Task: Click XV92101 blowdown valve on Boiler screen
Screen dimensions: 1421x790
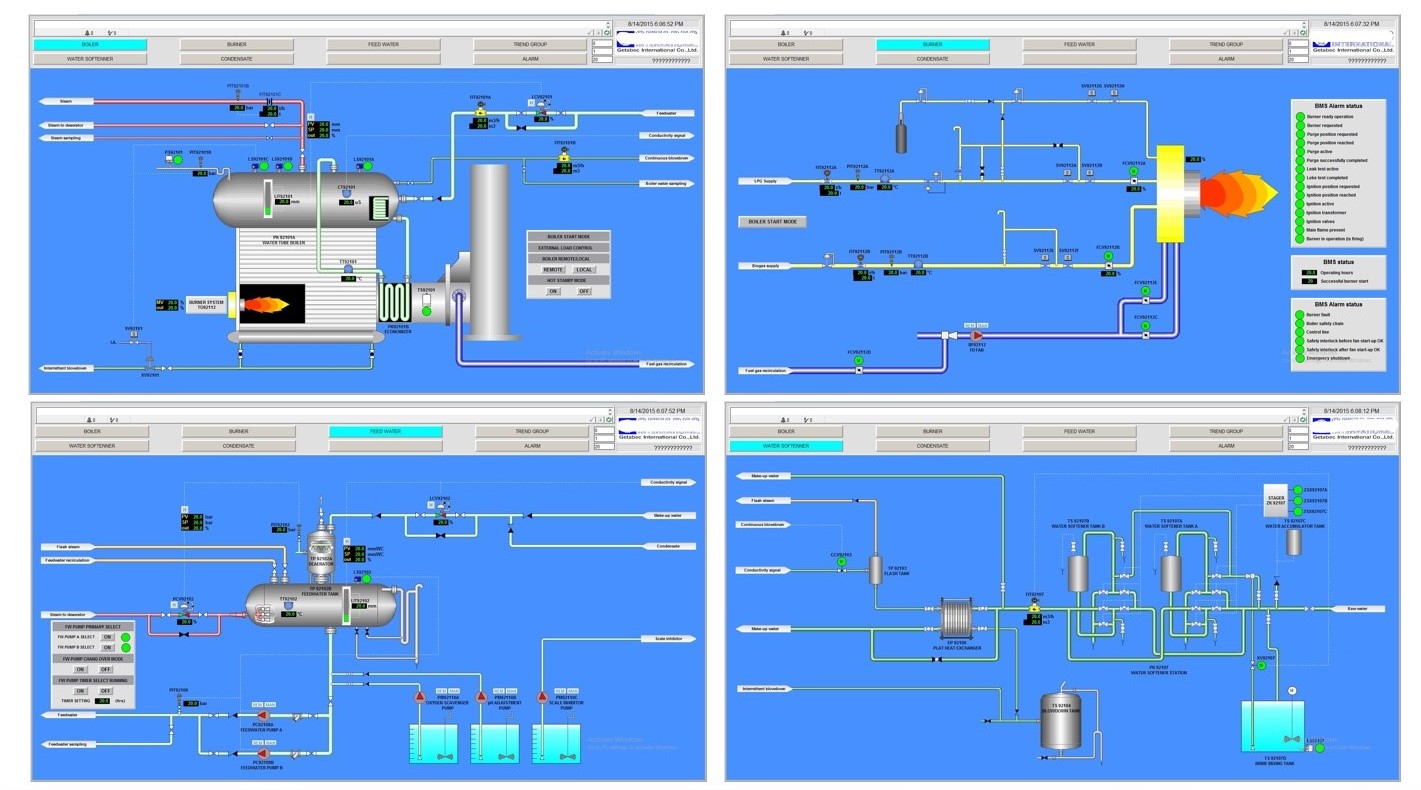Action: (x=150, y=363)
